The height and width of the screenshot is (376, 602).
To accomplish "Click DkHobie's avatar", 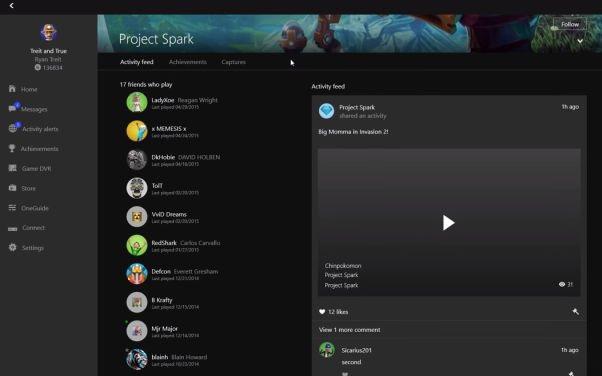I will pyautogui.click(x=137, y=159).
